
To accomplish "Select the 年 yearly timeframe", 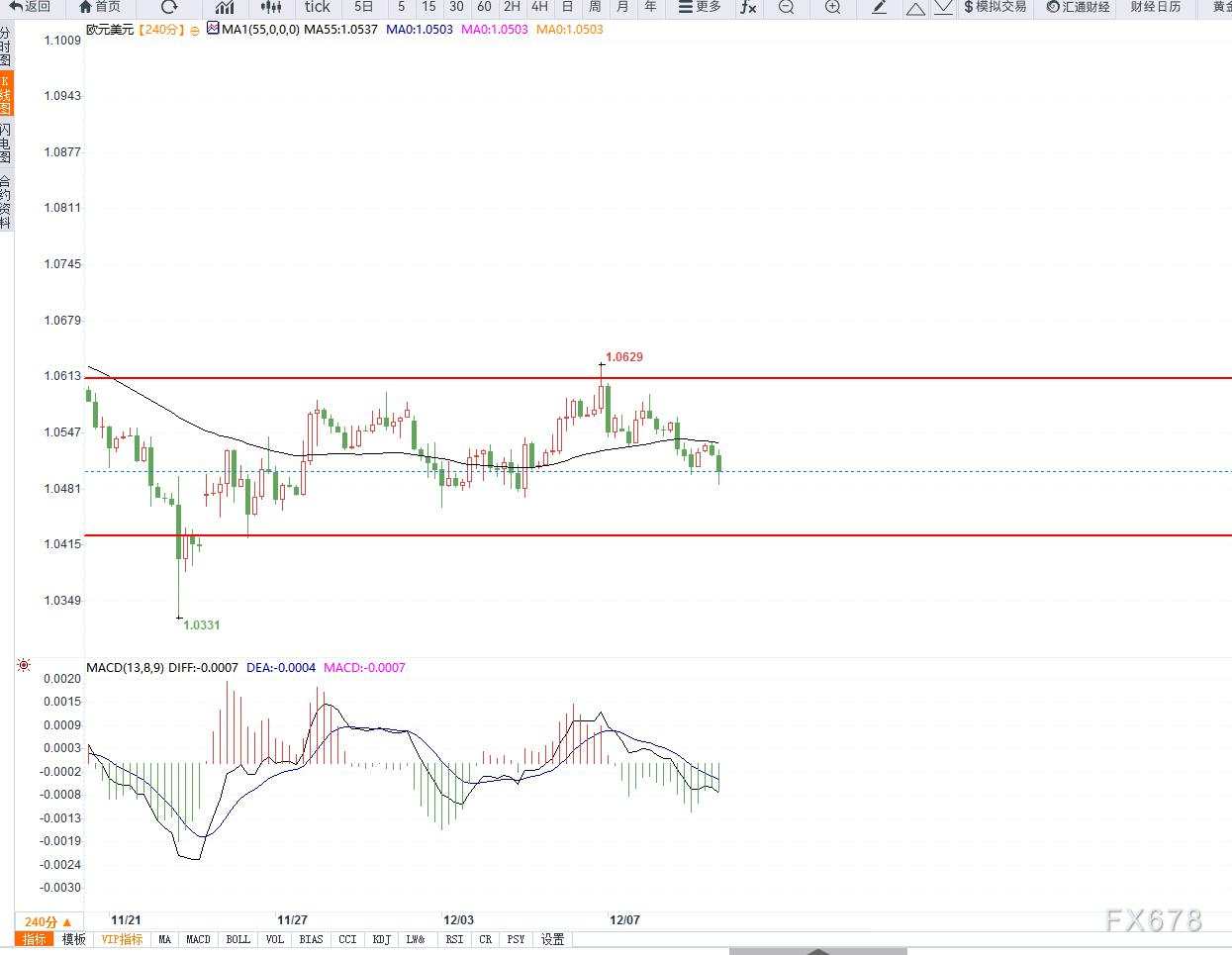I will (x=650, y=7).
